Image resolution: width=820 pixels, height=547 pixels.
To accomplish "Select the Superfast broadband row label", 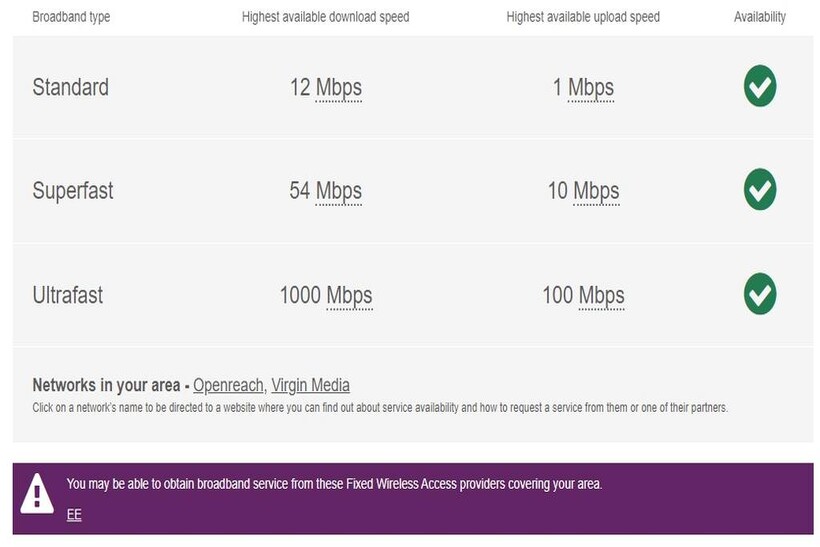I will (x=73, y=190).
